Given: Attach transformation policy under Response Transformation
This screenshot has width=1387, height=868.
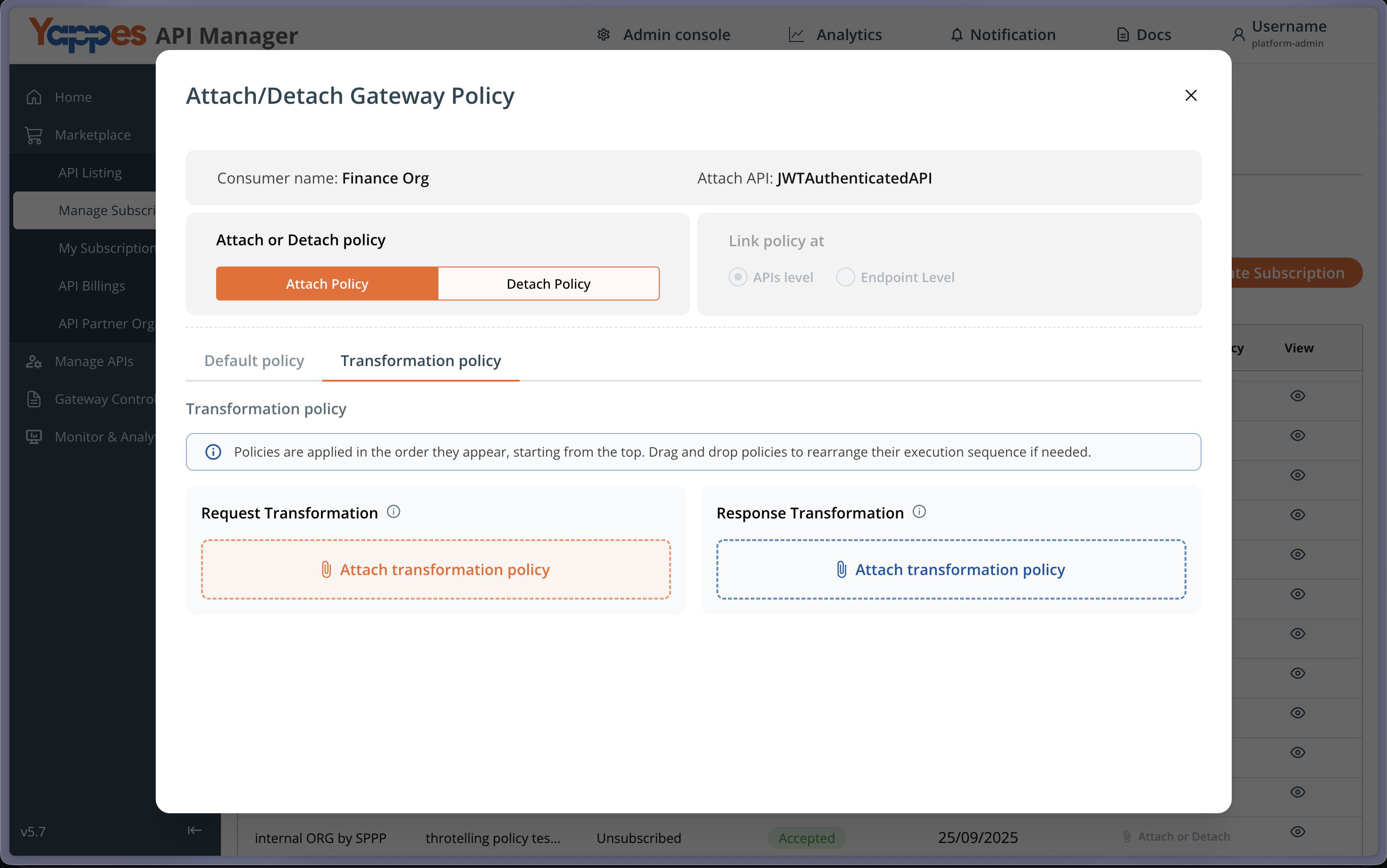Looking at the screenshot, I should (950, 569).
